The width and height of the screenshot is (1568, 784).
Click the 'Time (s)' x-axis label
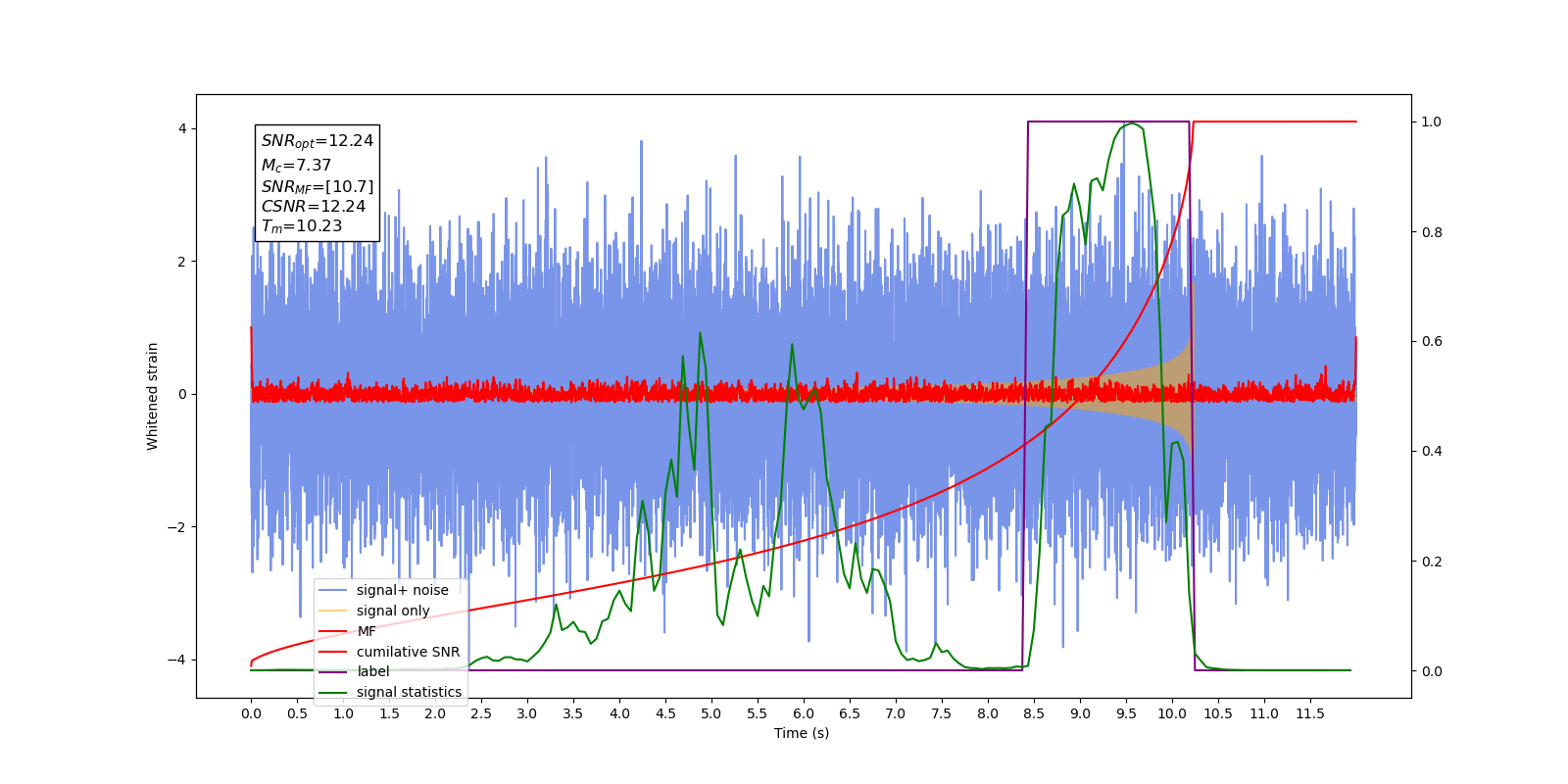[x=802, y=733]
